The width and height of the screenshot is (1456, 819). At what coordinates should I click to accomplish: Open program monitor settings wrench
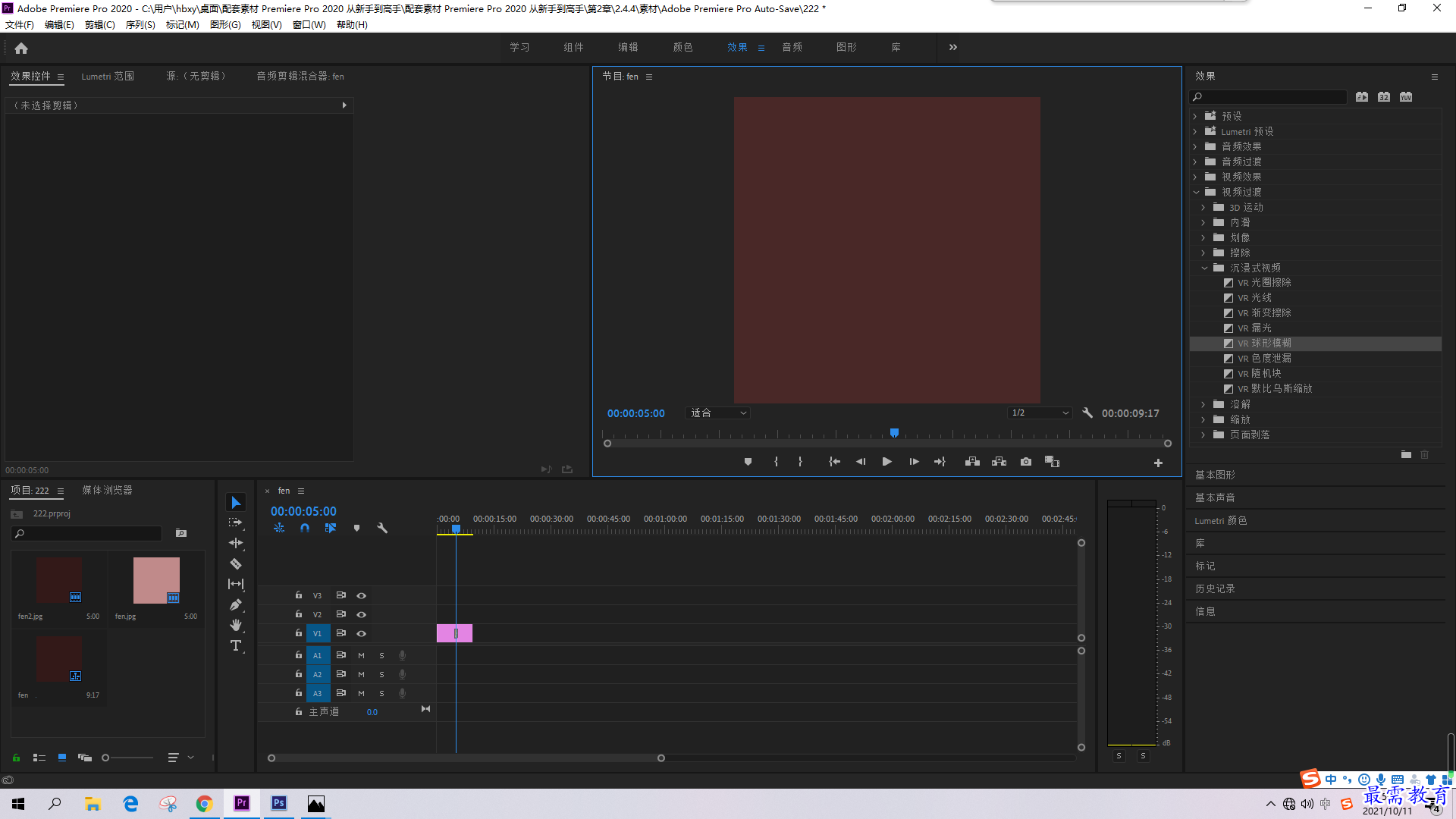[1087, 413]
